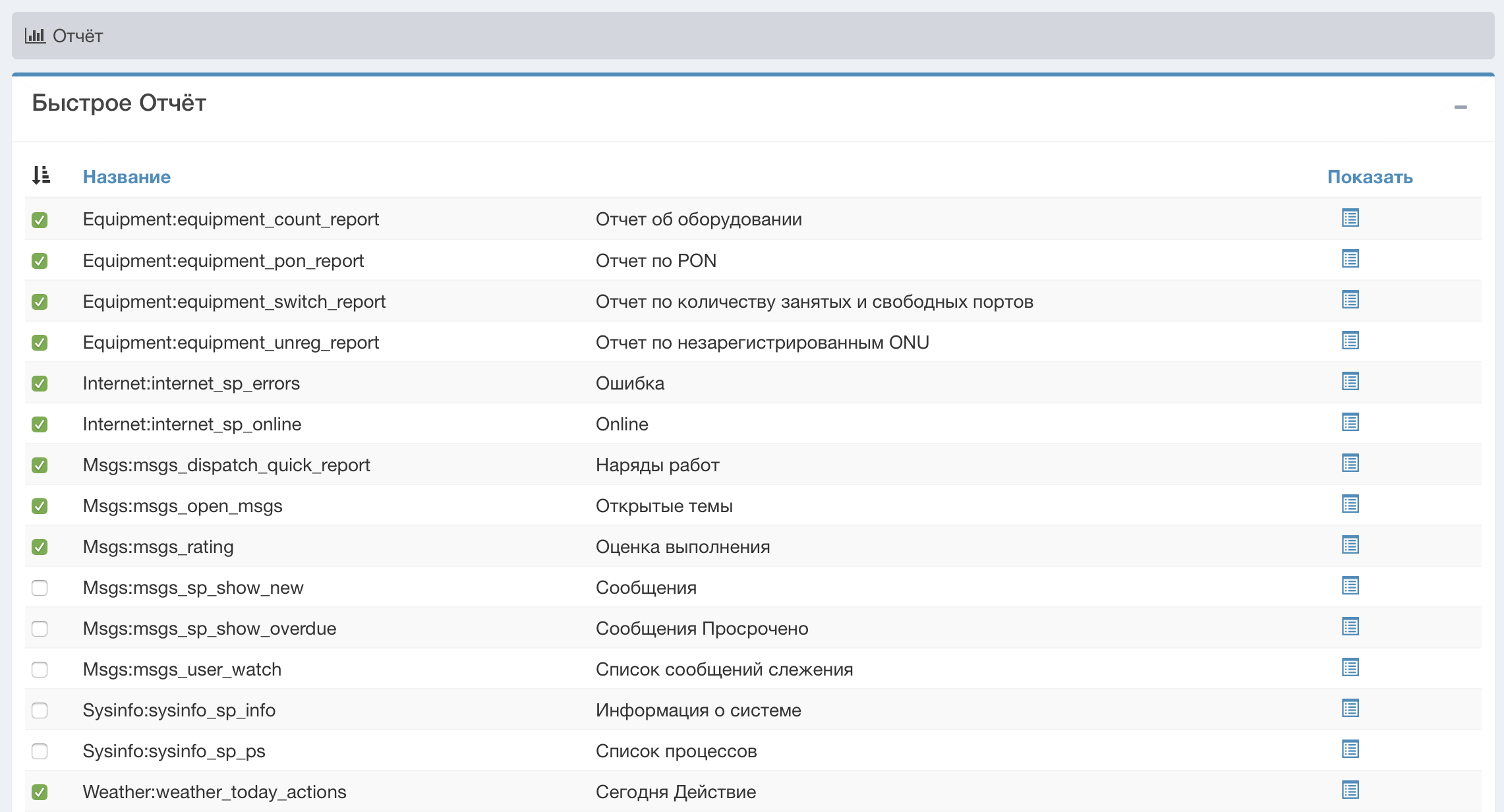Select the Msgs:msgs_user_watch row name
The width and height of the screenshot is (1504, 812).
click(x=182, y=670)
